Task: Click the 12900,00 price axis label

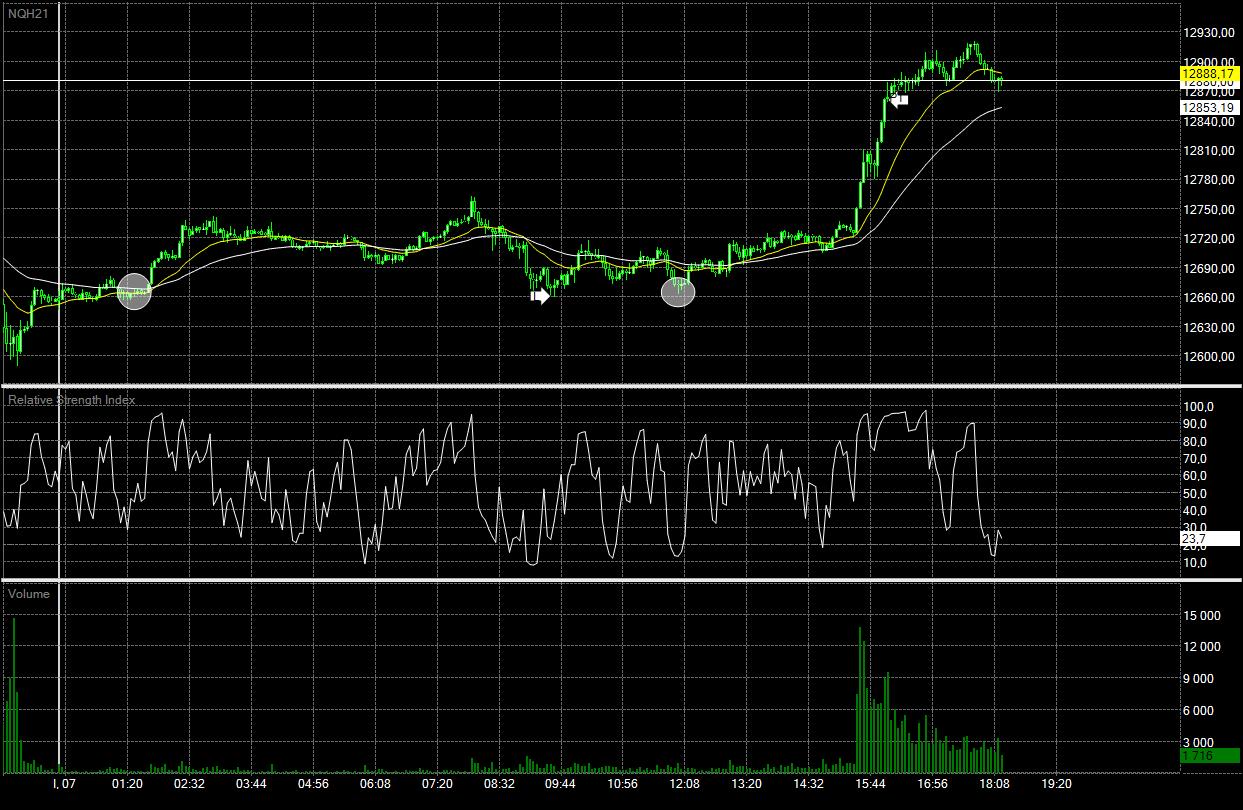Action: (x=1208, y=62)
